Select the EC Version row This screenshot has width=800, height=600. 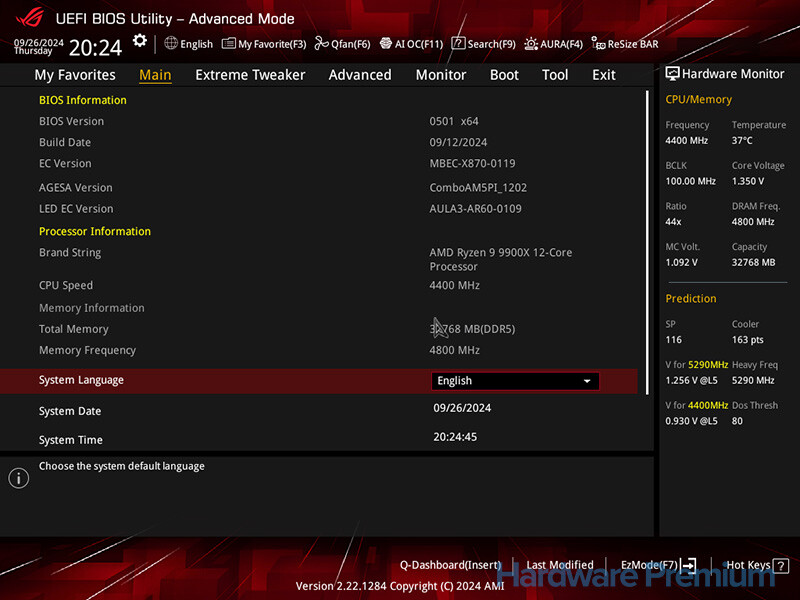tap(318, 163)
